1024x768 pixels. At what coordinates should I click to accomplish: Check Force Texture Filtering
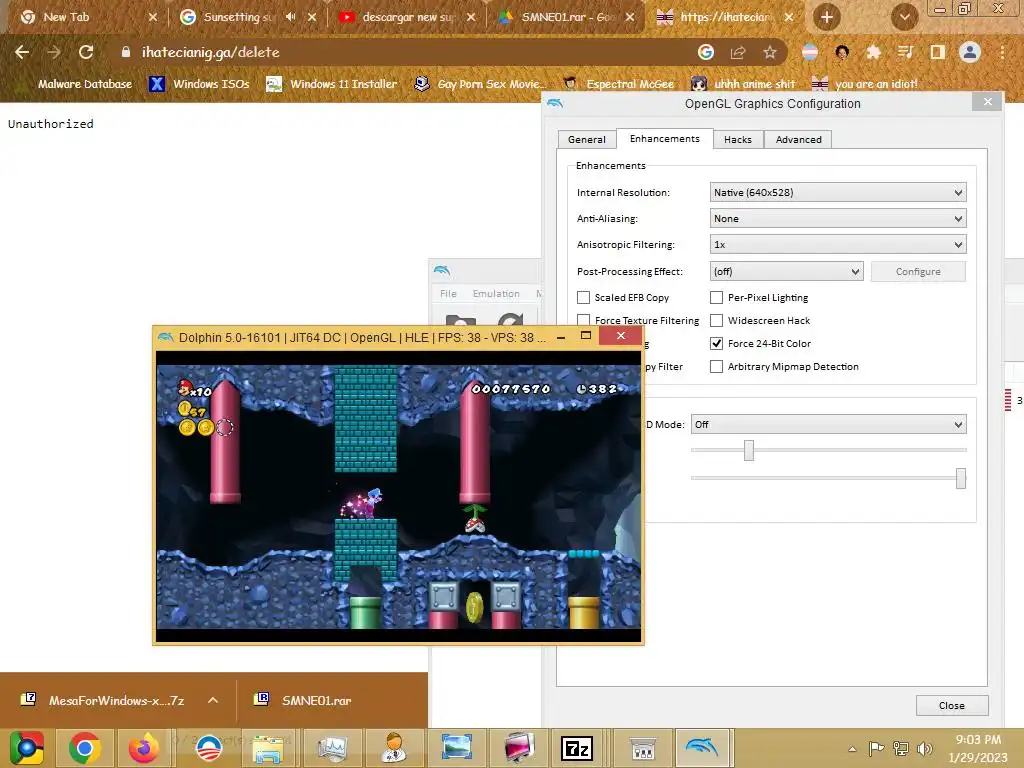click(583, 321)
